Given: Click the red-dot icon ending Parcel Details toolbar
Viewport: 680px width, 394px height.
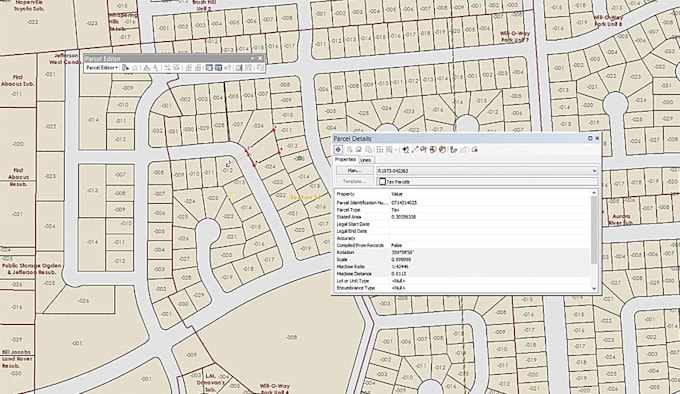Looking at the screenshot, I should tap(475, 150).
